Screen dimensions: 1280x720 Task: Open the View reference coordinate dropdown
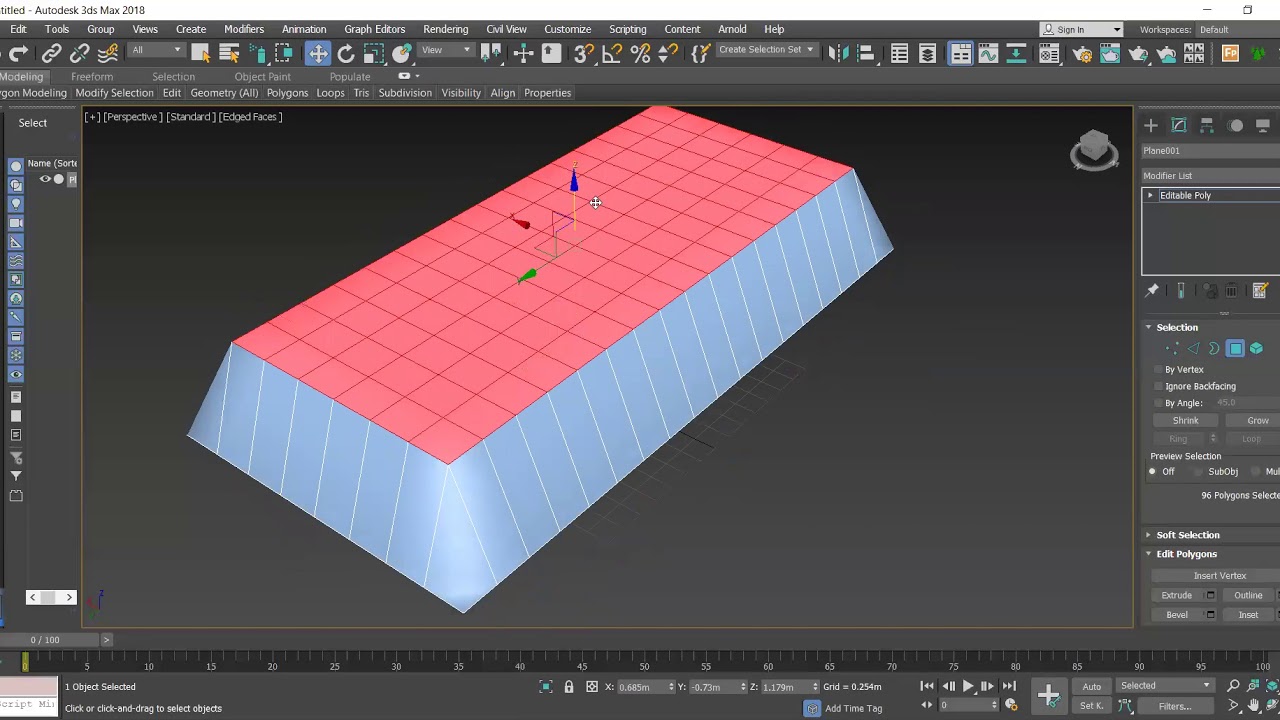pyautogui.click(x=446, y=50)
